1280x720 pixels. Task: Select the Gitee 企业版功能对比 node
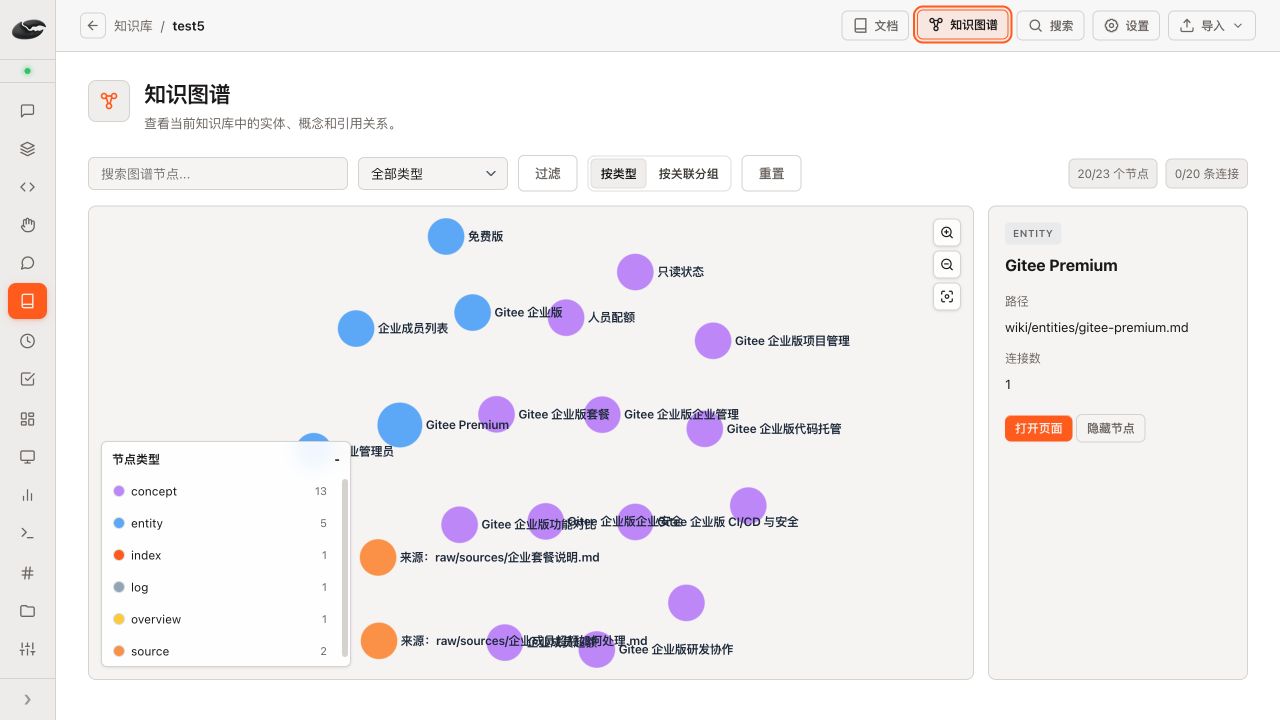coord(460,525)
